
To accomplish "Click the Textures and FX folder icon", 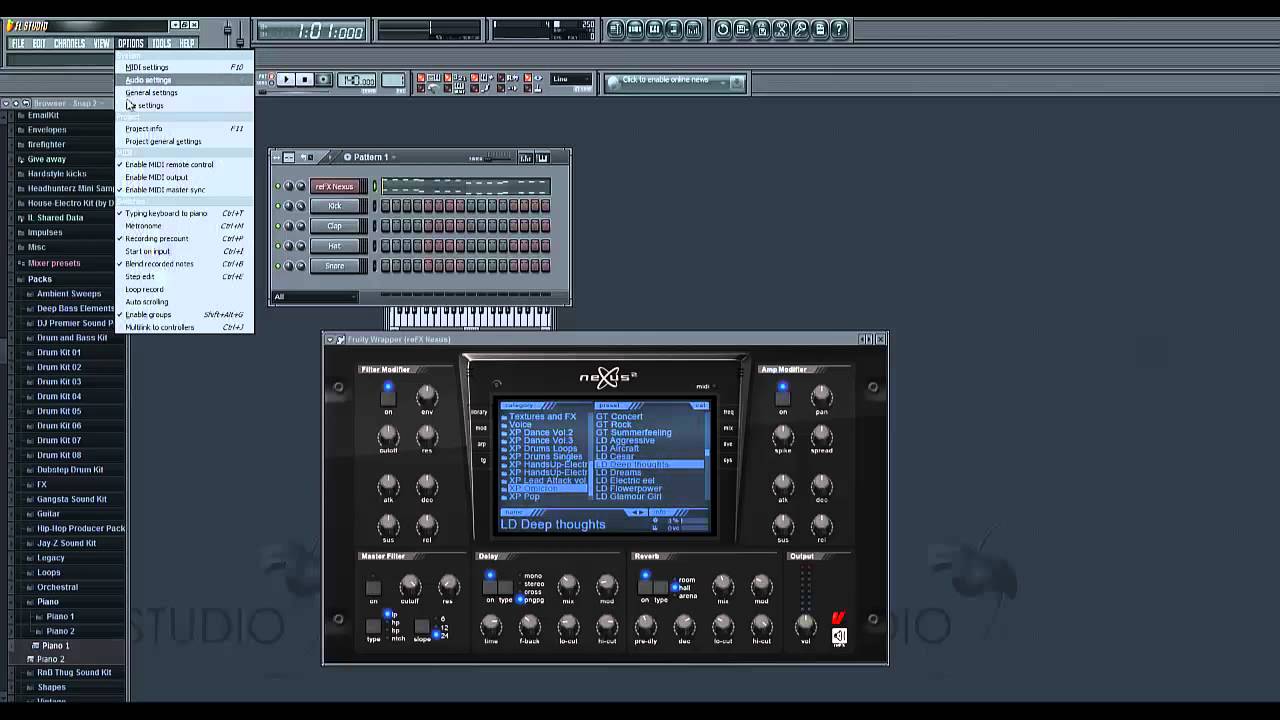I will pos(504,417).
